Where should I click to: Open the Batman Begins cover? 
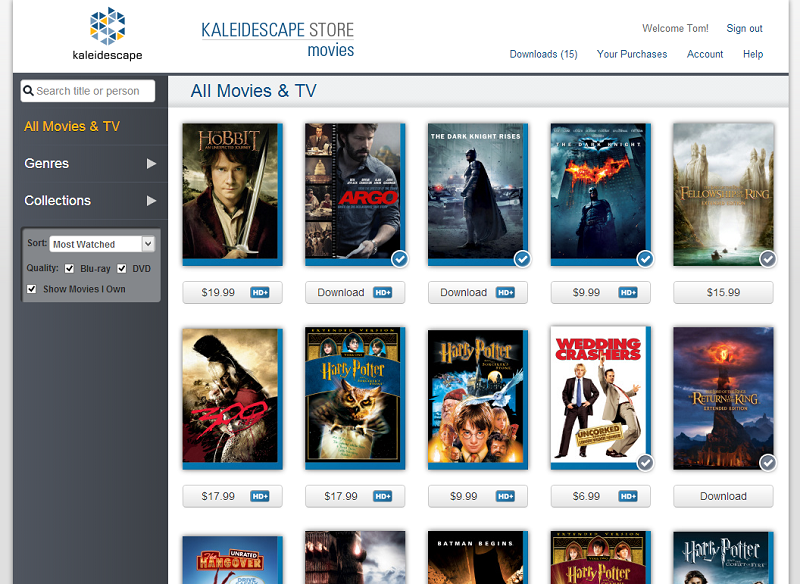point(478,557)
